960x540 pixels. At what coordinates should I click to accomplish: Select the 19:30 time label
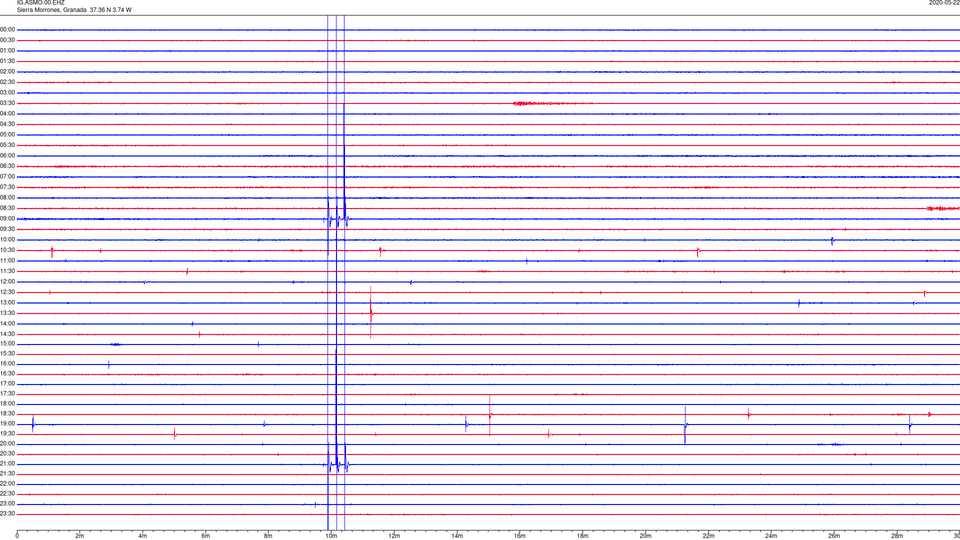point(7,433)
